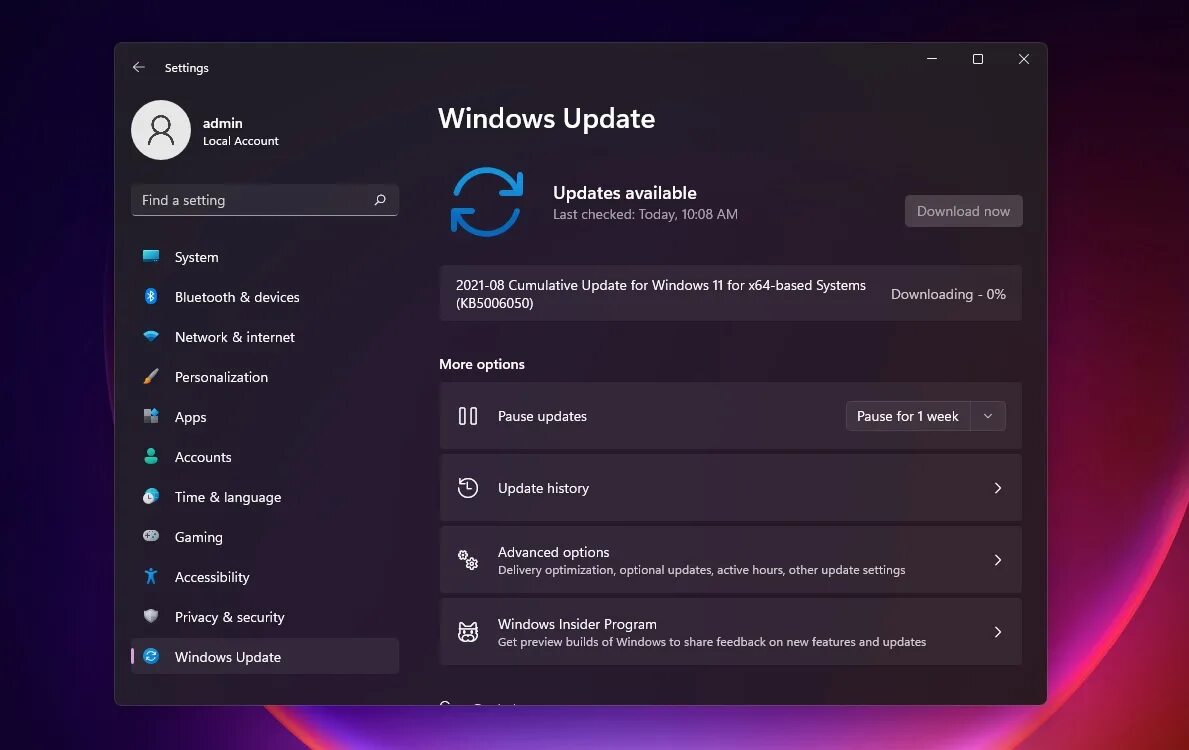1189x750 pixels.
Task: Click the admin Local Account name
Action: [240, 131]
